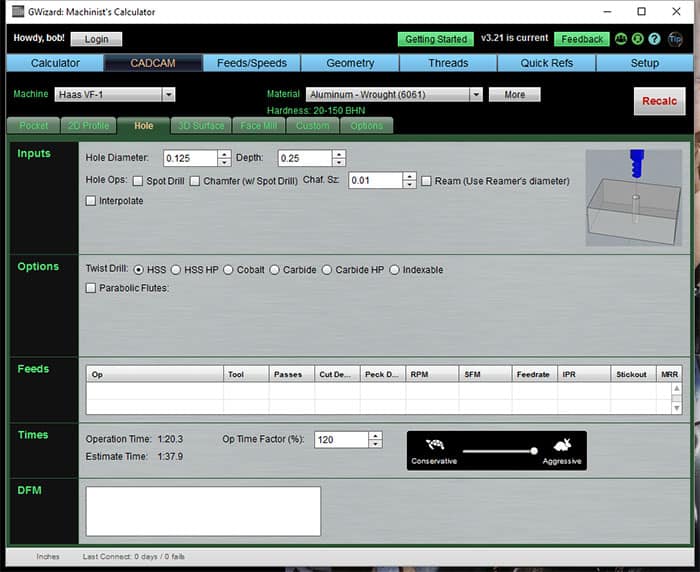Select Indexable drill option

point(394,270)
